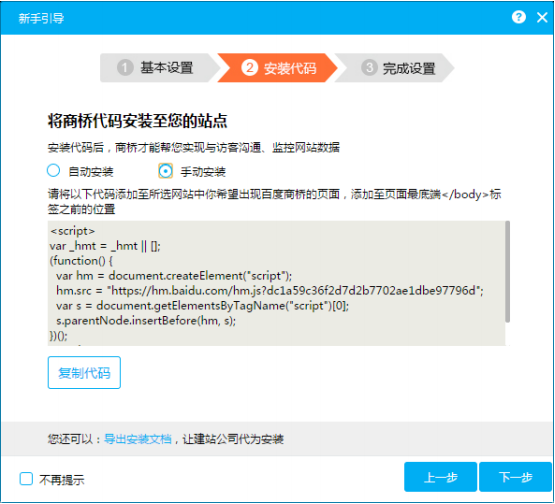Select step 2 安装代码
The height and width of the screenshot is (504, 555).
(278, 68)
